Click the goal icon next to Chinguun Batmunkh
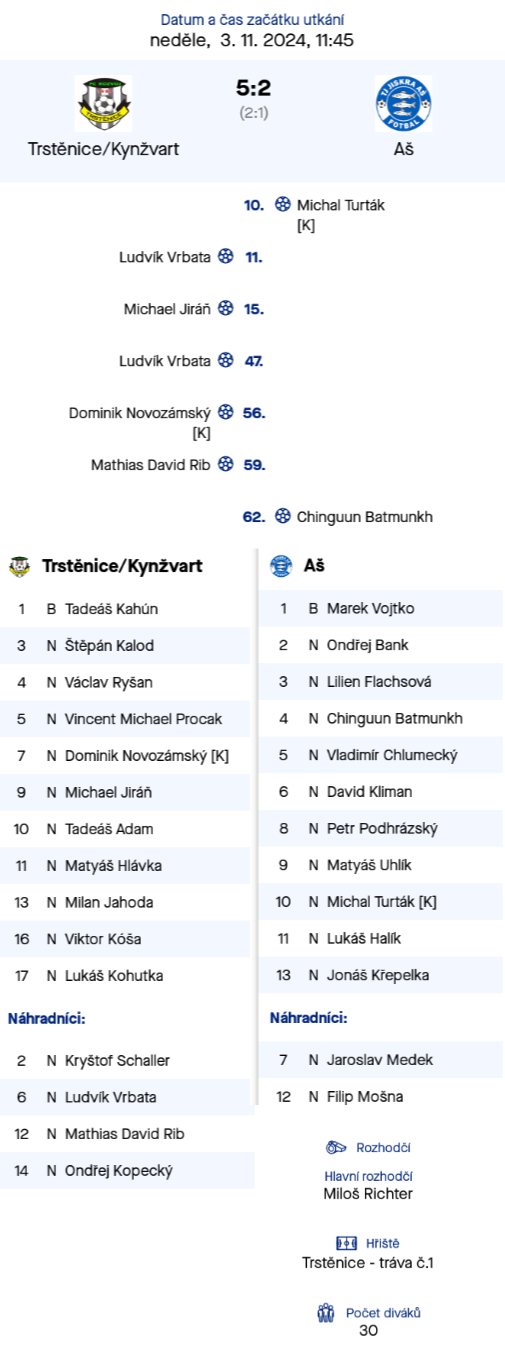The width and height of the screenshot is (505, 1348). pos(282,517)
